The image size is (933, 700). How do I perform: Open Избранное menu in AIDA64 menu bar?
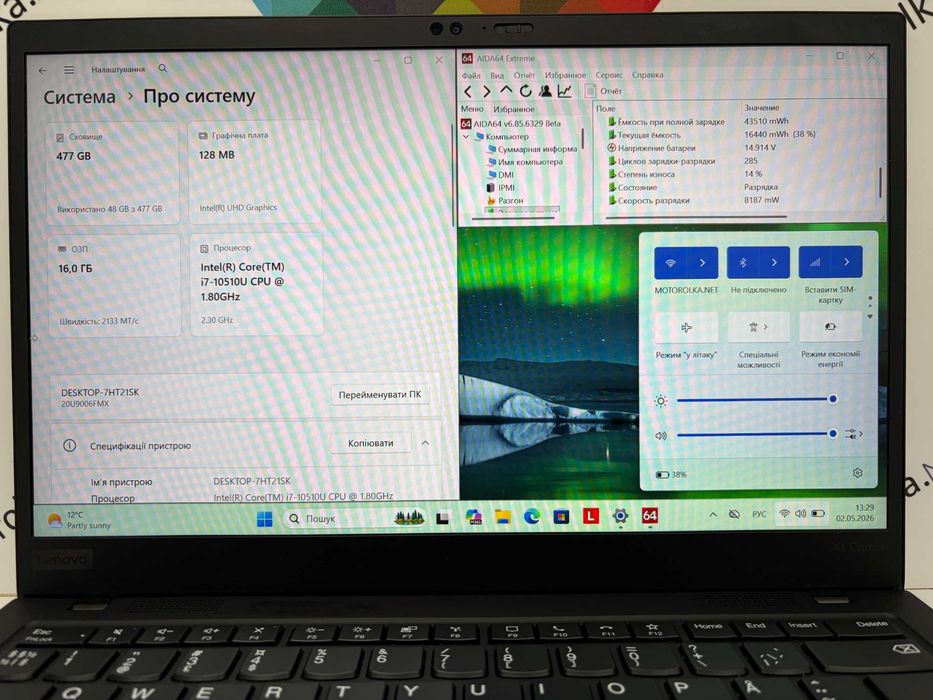click(x=565, y=76)
